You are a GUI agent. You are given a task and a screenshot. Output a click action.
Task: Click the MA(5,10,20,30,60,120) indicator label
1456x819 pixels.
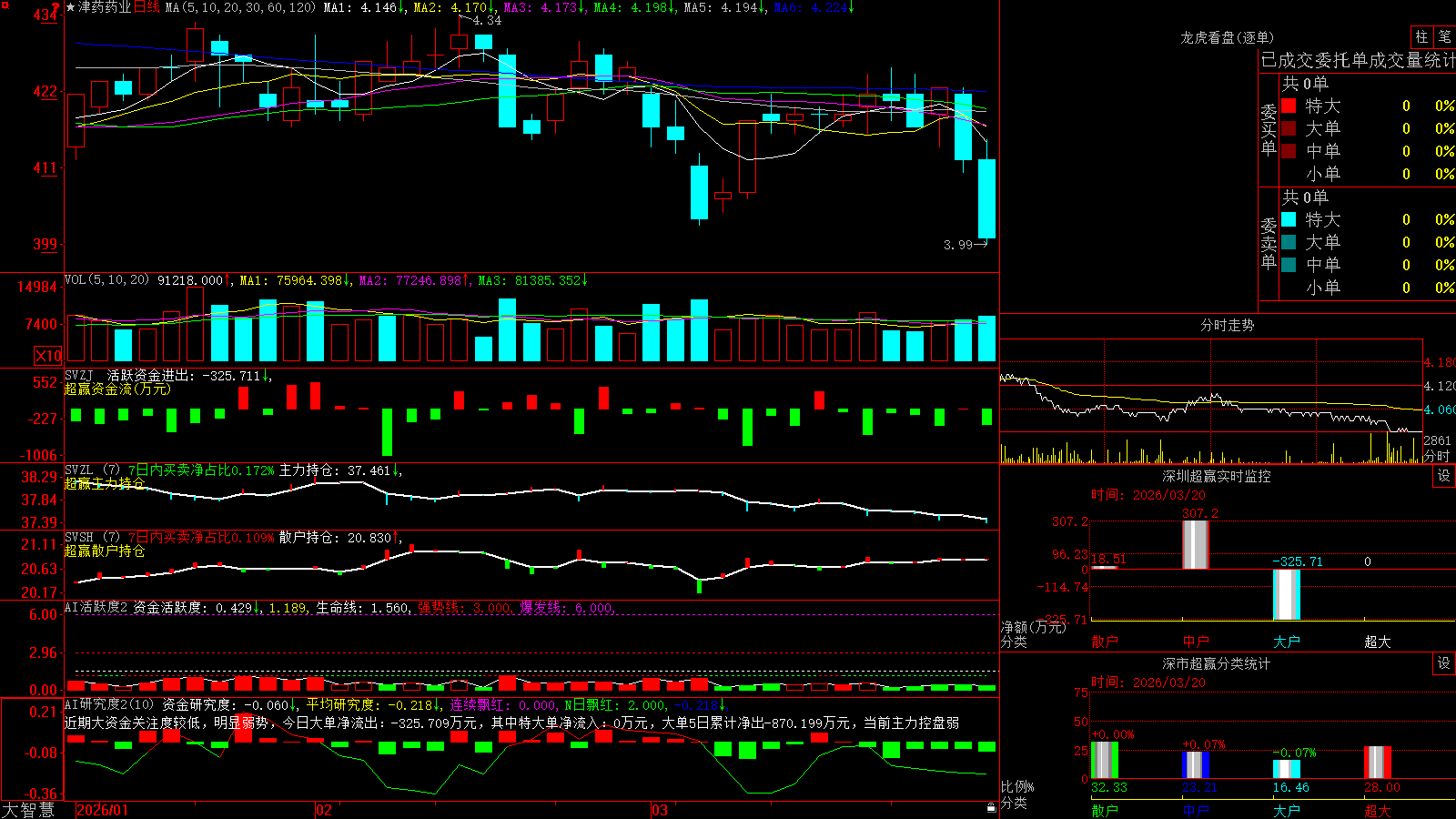point(240,7)
